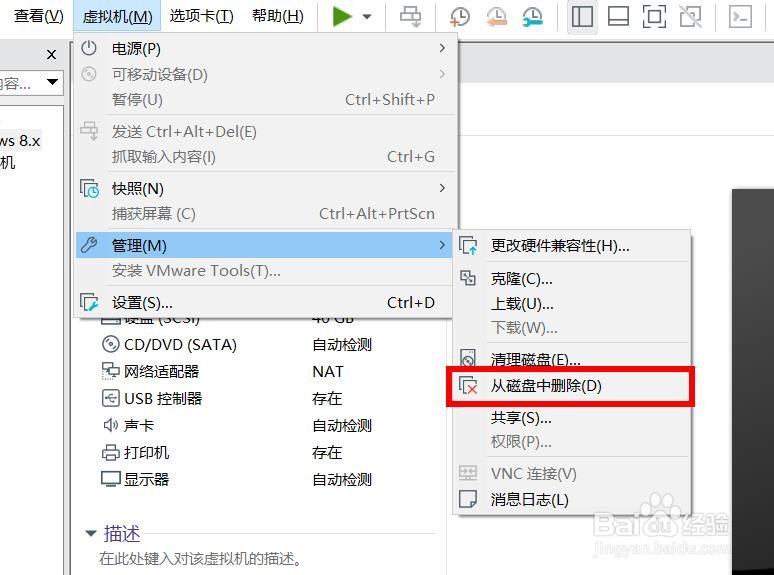This screenshot has height=575, width=774.
Task: Expand the 快照(N) submenu
Action: pyautogui.click(x=264, y=188)
